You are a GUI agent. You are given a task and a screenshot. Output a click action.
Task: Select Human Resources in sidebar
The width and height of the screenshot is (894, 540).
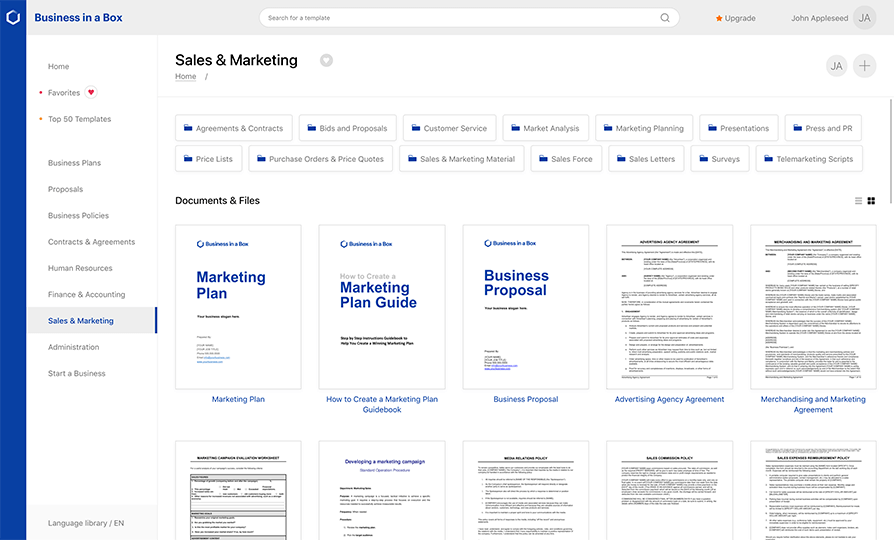point(80,268)
